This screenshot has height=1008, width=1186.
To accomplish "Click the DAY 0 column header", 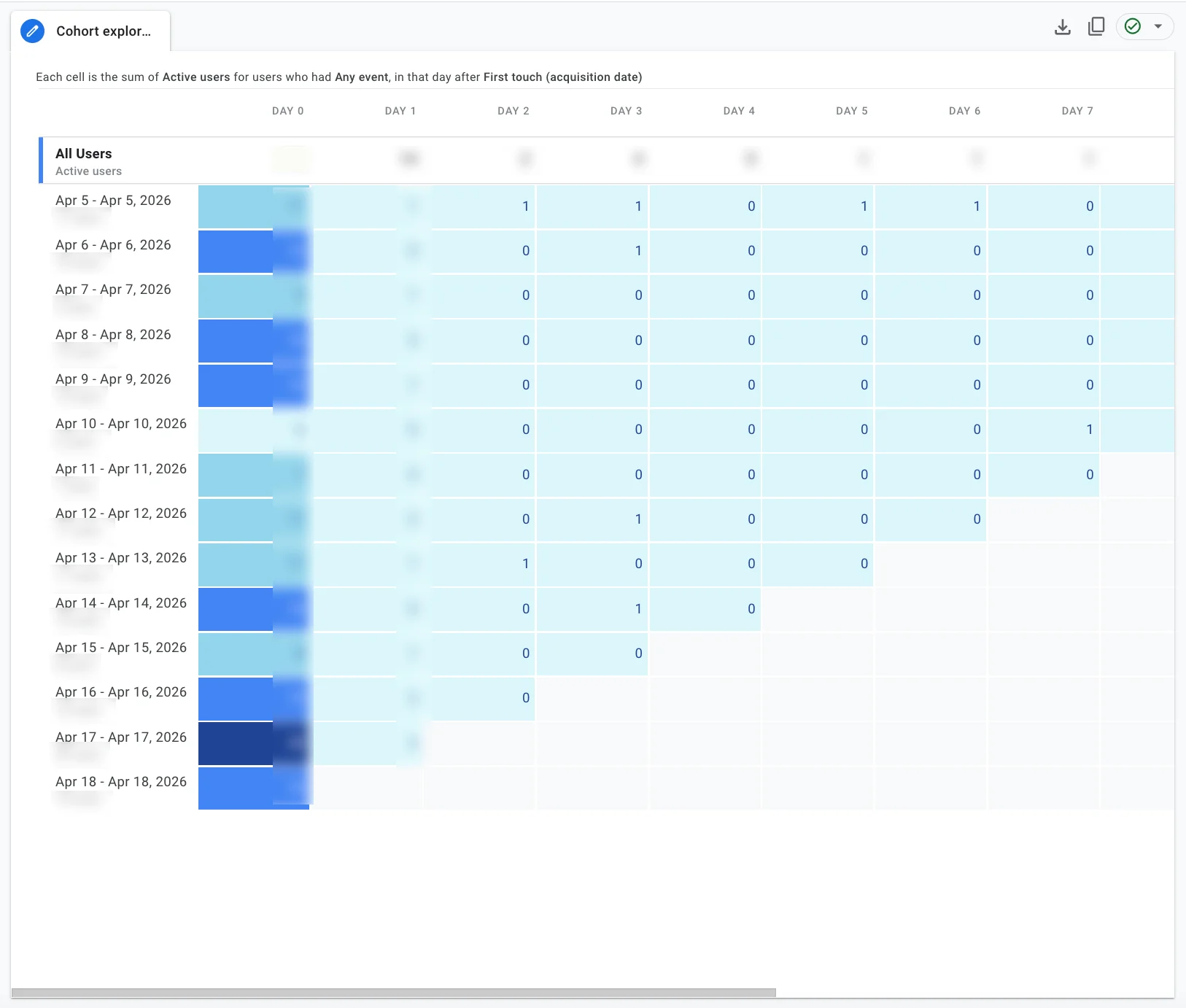I will tap(287, 111).
